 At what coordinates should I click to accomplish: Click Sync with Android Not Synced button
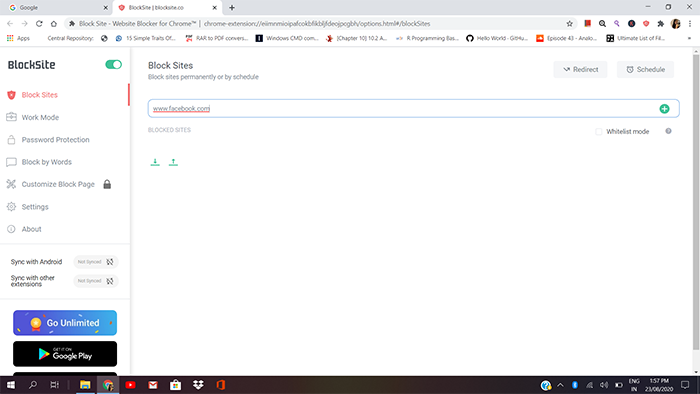tap(96, 262)
